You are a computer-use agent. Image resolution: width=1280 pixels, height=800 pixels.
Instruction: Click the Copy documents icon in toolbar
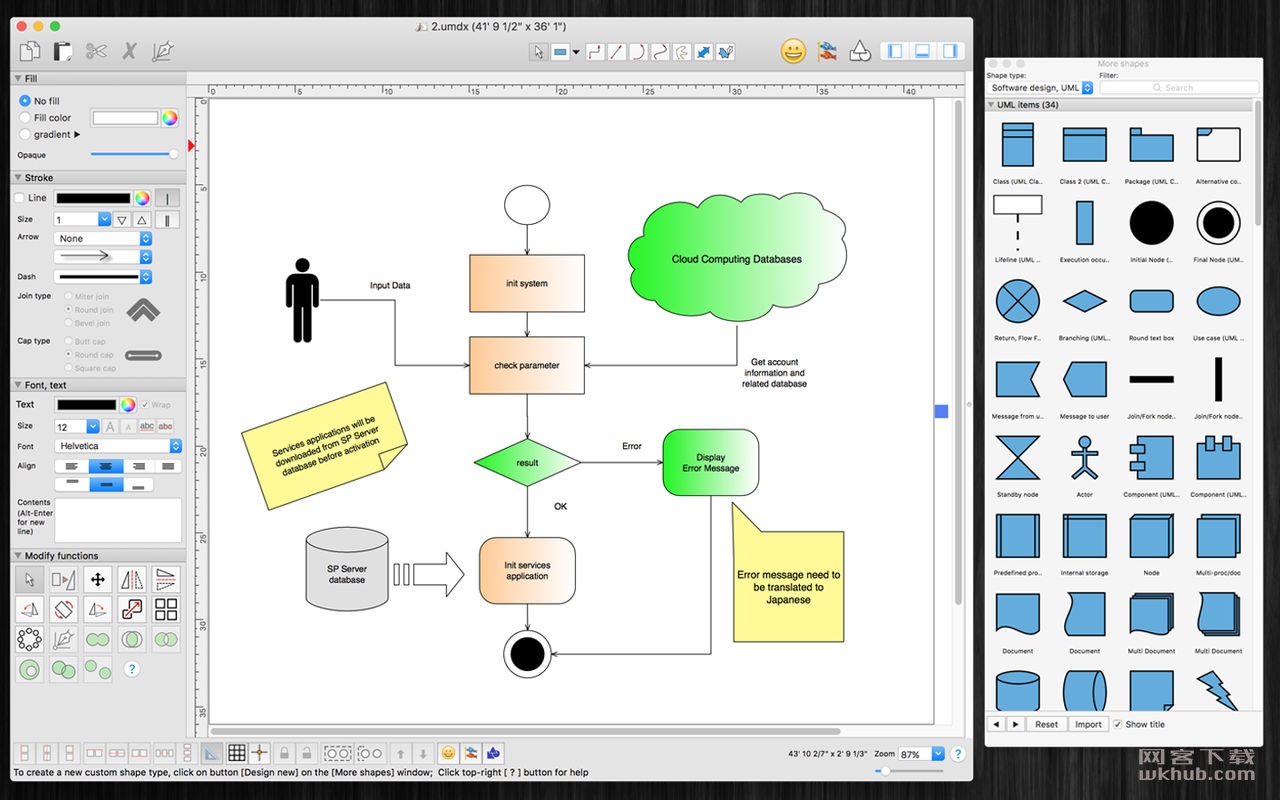[30, 51]
